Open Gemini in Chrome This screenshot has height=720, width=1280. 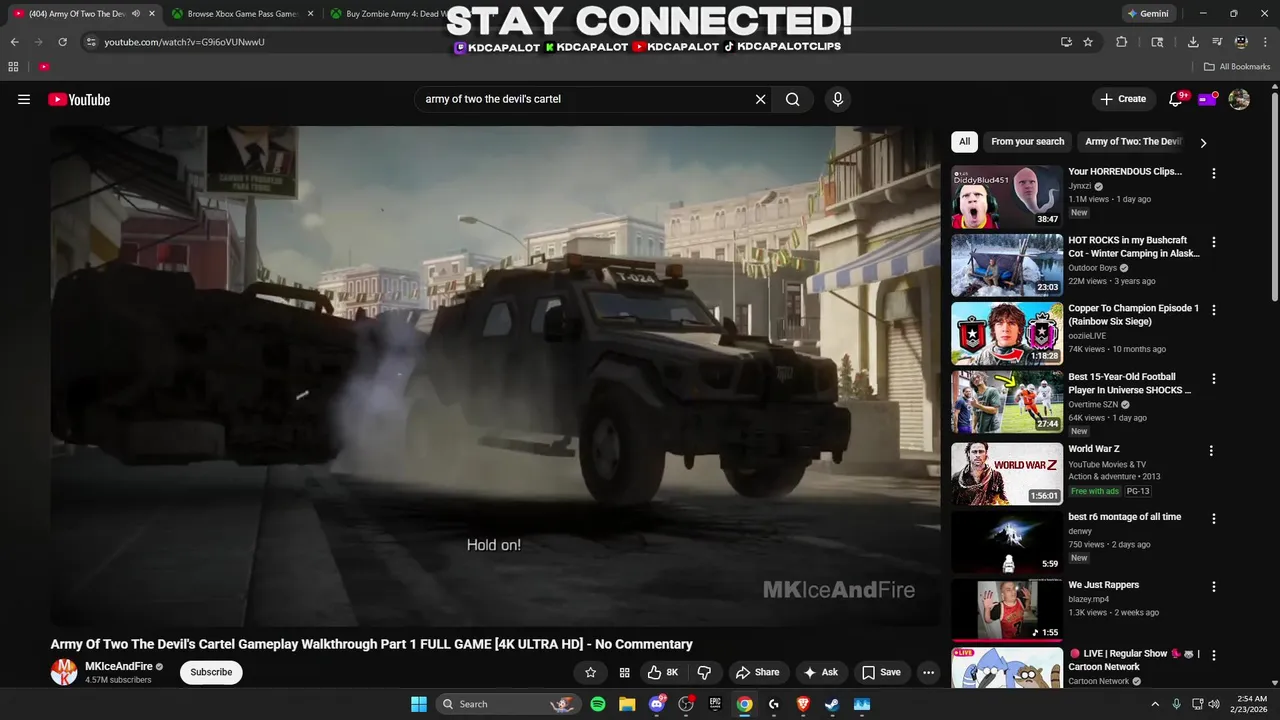pos(1148,14)
